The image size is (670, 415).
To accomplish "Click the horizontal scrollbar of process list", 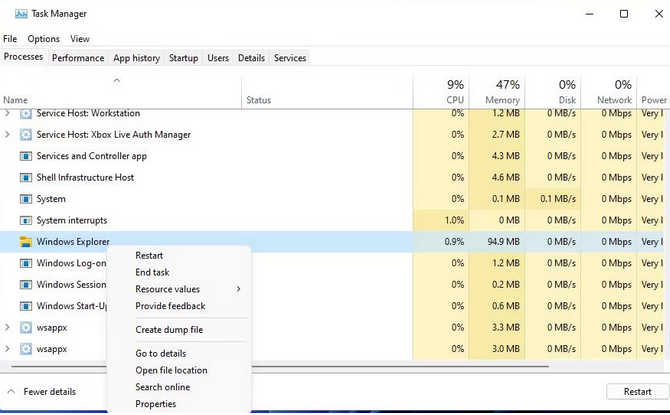I will (x=280, y=366).
